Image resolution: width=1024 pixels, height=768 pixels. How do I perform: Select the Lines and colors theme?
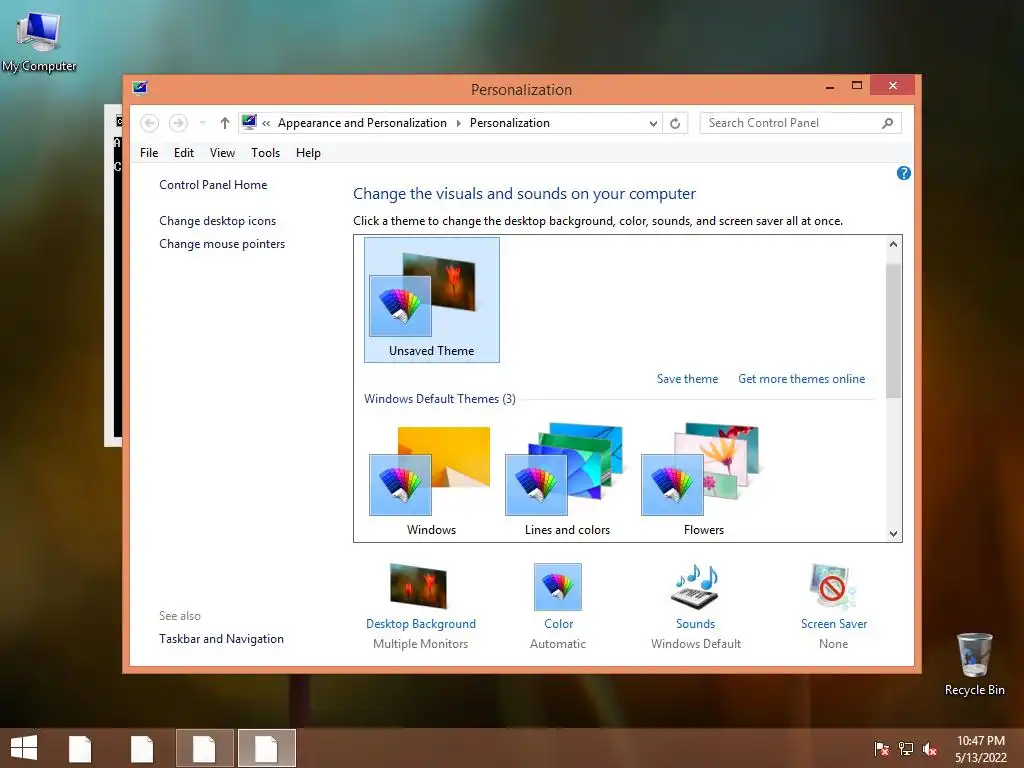coord(567,480)
